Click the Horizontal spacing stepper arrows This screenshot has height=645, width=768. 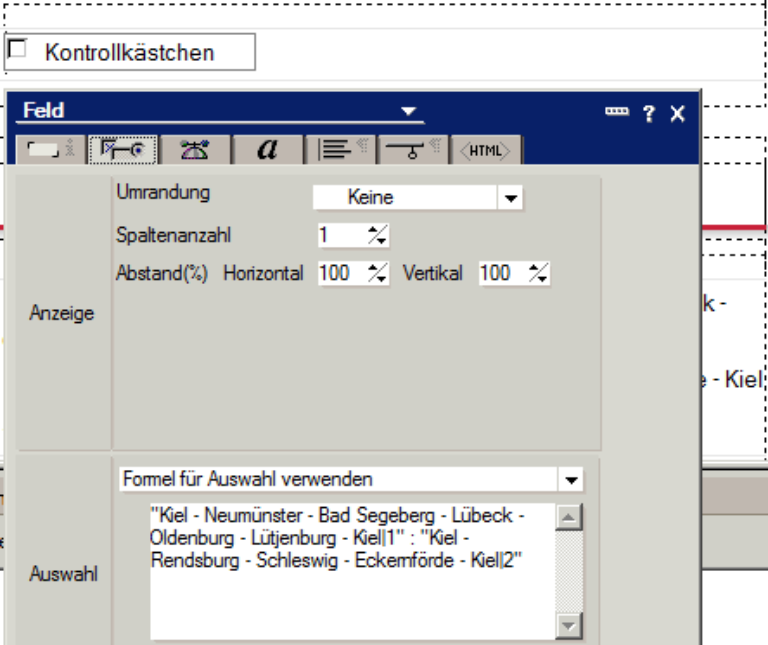click(x=378, y=273)
